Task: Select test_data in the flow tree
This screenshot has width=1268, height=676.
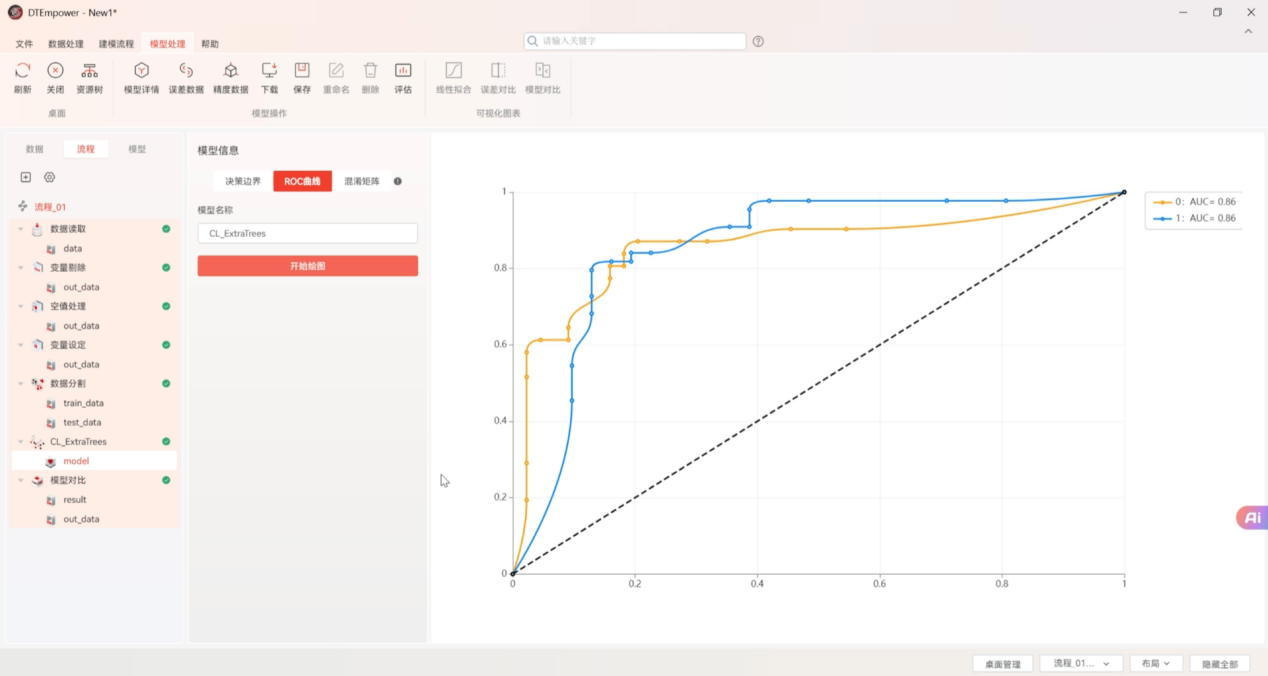Action: pyautogui.click(x=82, y=422)
